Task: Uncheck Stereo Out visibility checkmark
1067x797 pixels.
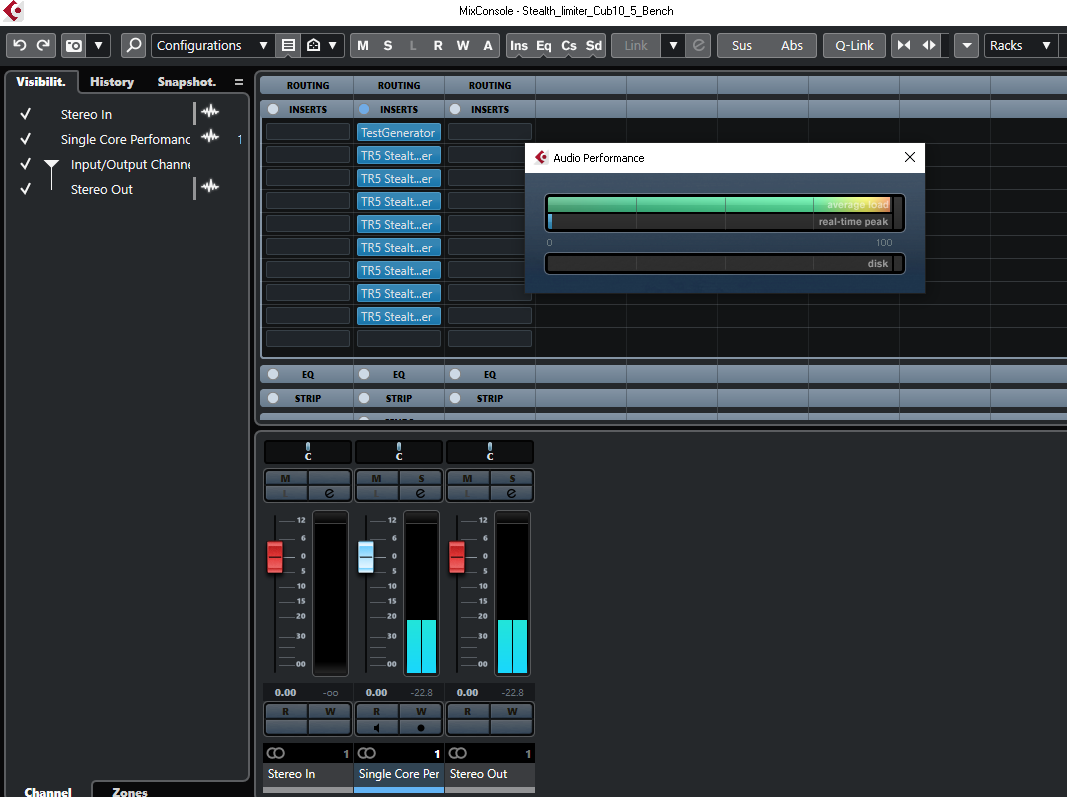Action: pos(25,189)
